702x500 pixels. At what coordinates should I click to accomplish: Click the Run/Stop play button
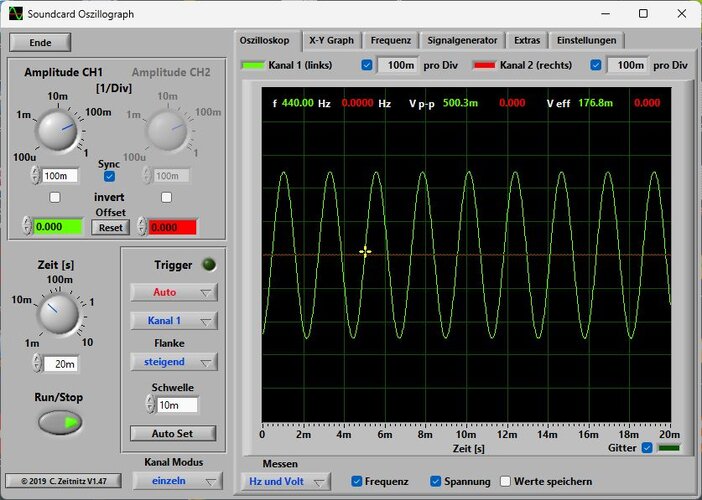60,423
